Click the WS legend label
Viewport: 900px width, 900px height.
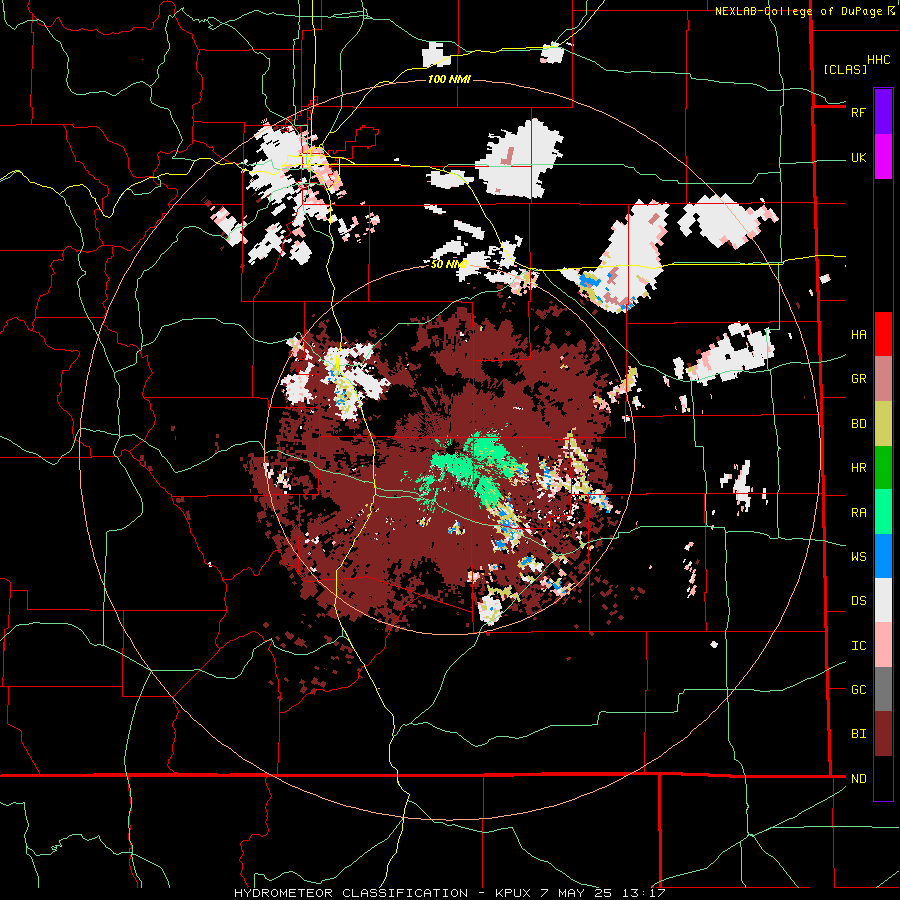click(858, 556)
